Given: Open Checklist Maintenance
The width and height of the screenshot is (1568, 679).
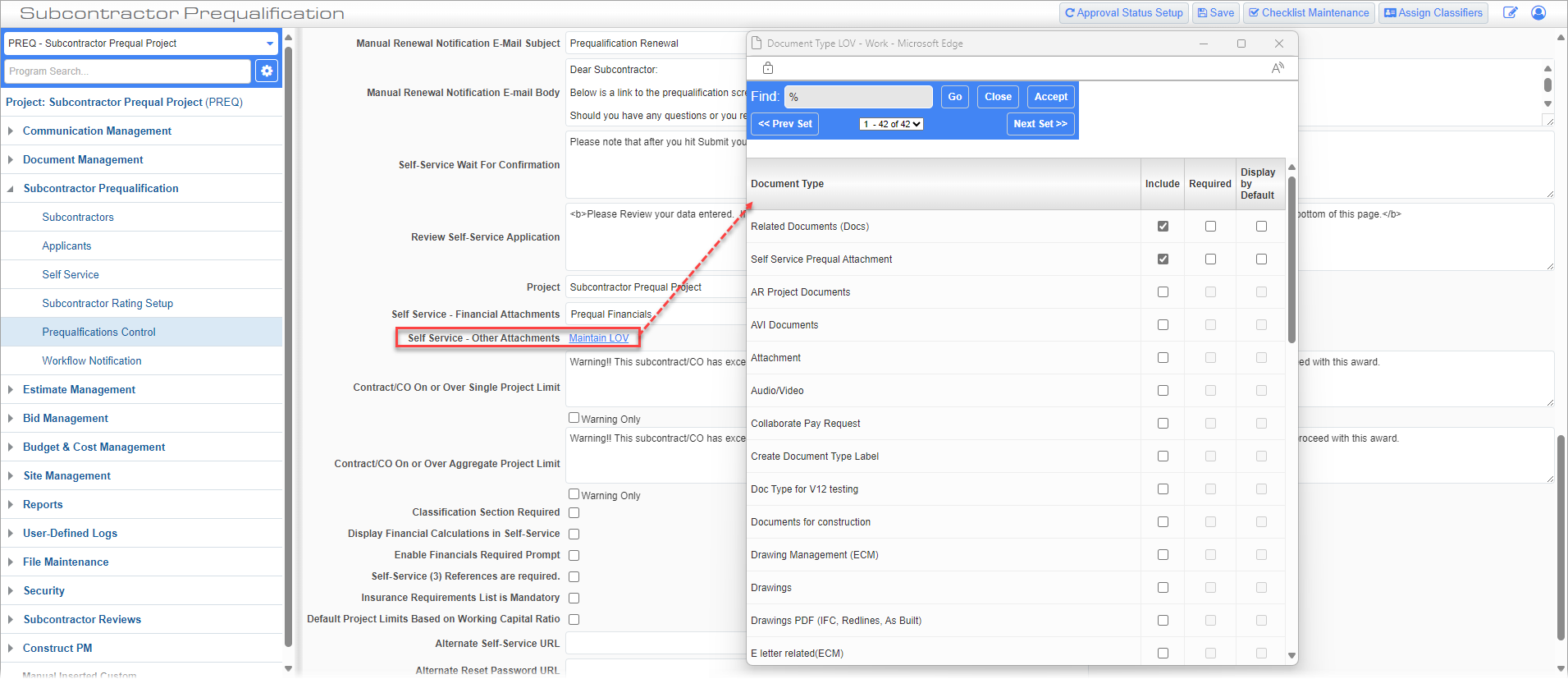Looking at the screenshot, I should click(x=1309, y=13).
